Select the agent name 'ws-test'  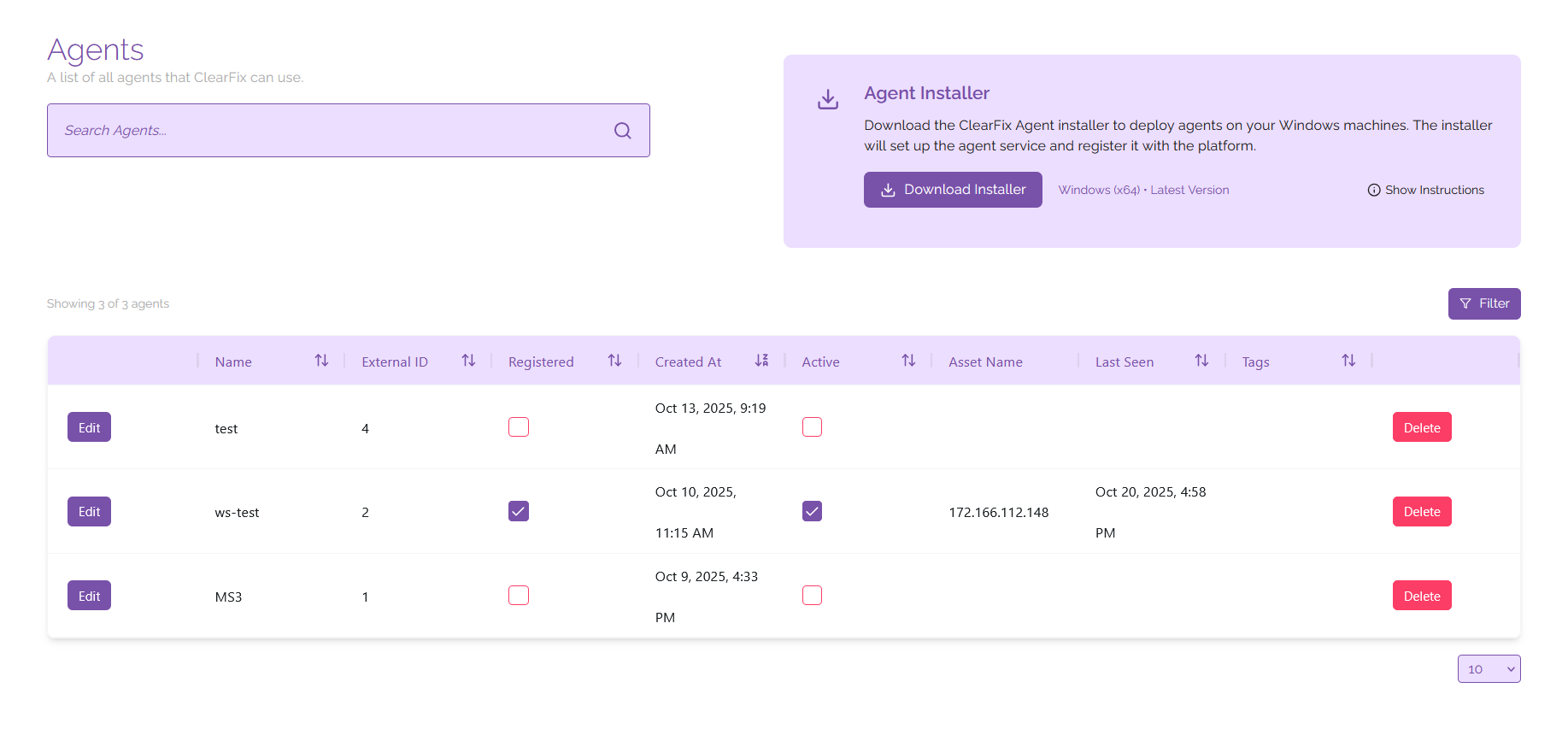tap(237, 513)
